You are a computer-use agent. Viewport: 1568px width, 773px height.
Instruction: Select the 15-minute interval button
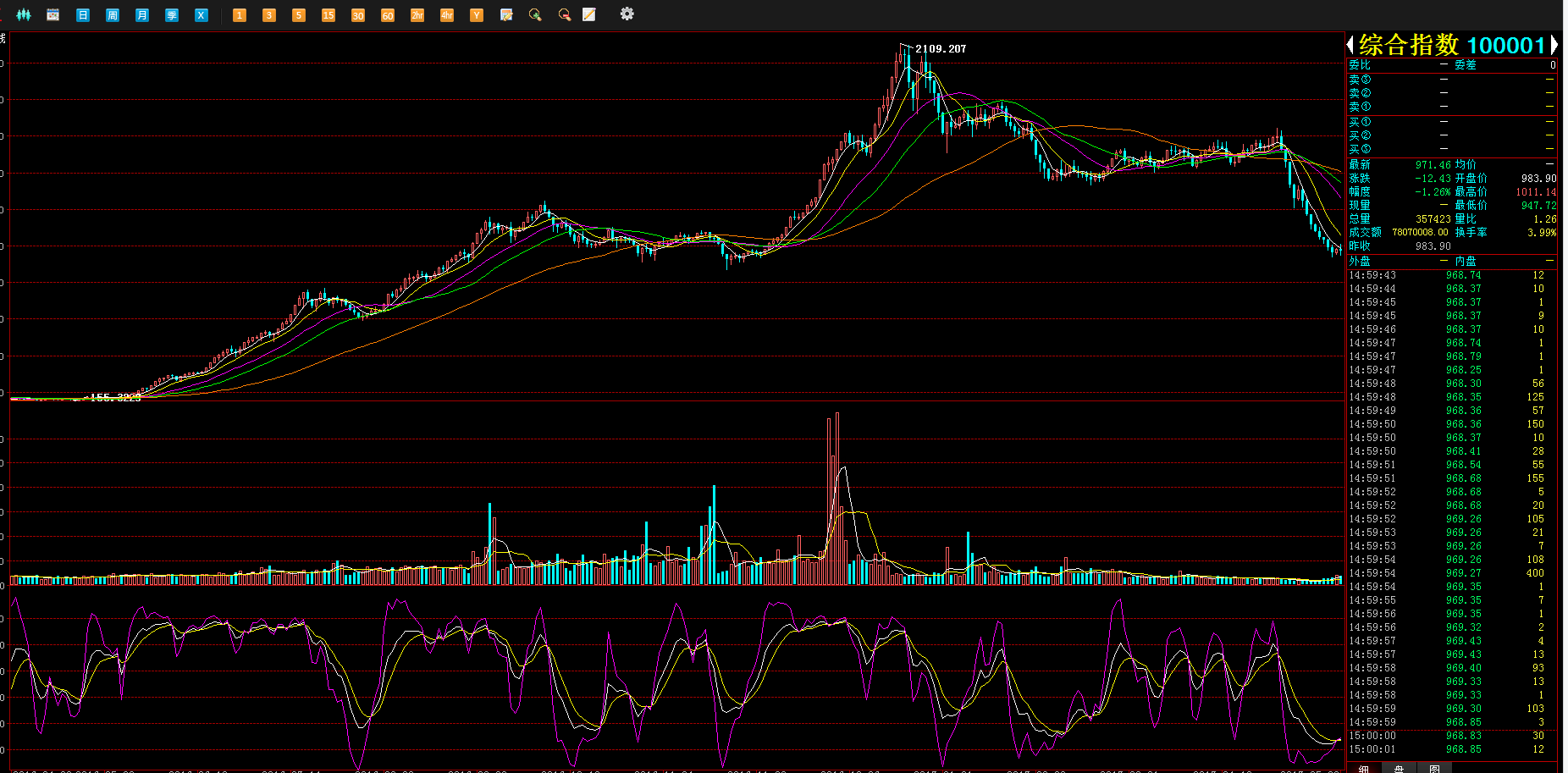pyautogui.click(x=329, y=15)
